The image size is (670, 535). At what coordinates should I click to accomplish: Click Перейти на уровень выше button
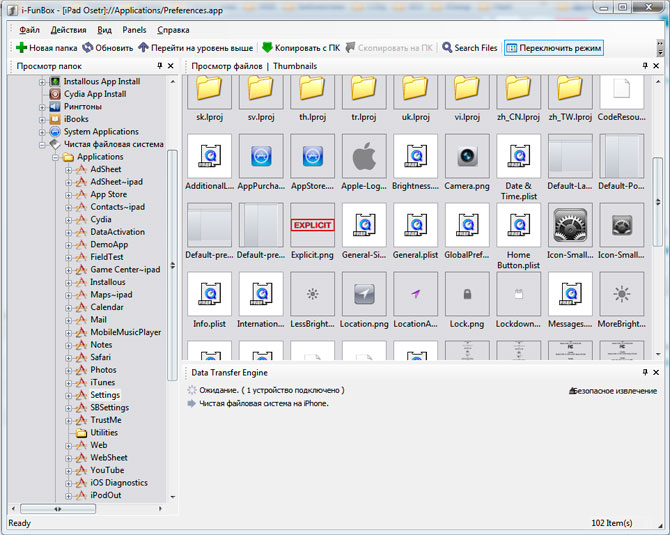pos(195,48)
